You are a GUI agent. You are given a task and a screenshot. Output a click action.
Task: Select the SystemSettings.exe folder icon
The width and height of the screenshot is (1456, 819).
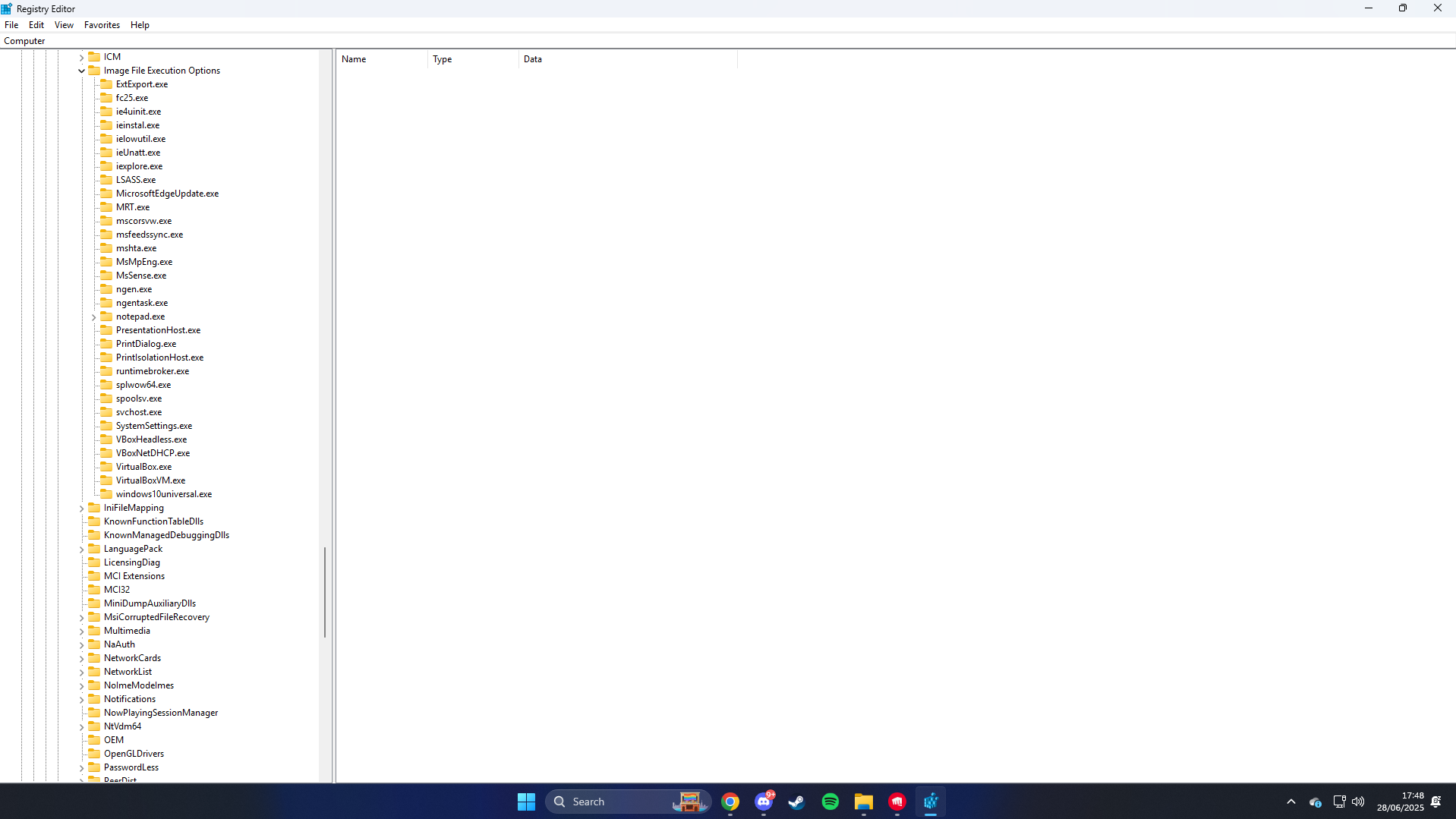click(x=106, y=426)
